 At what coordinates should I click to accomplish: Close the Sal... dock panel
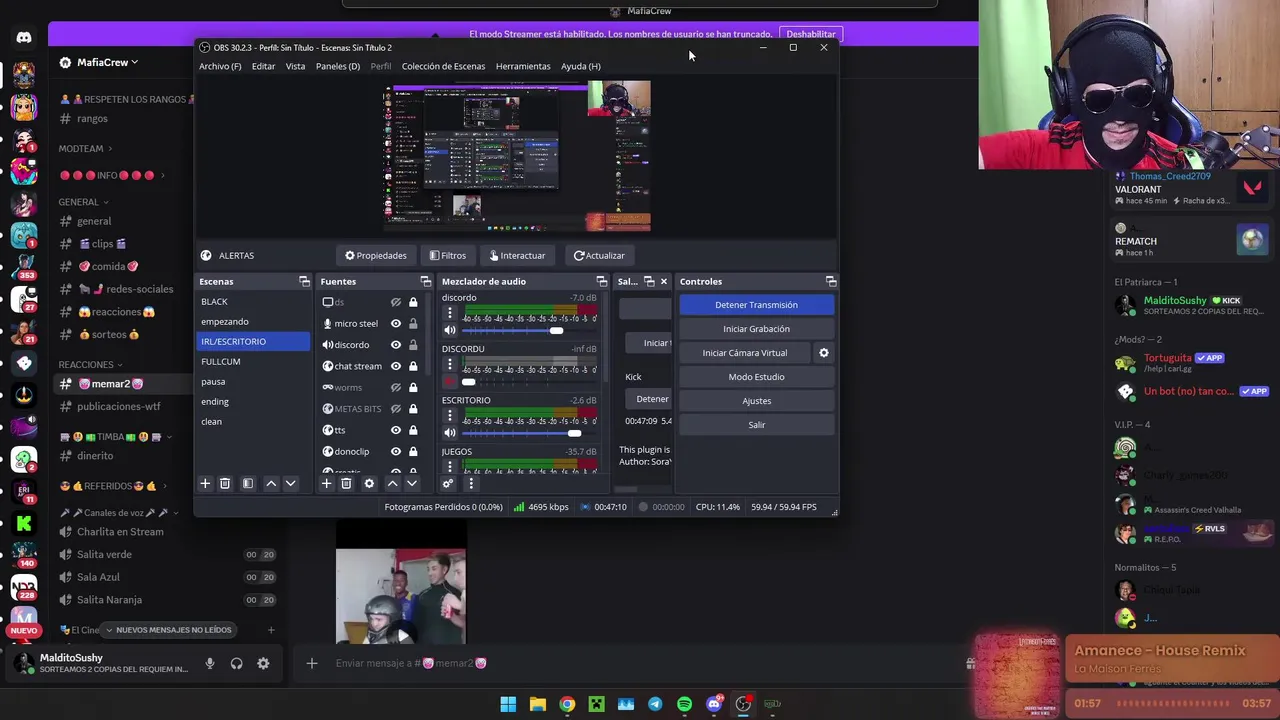click(663, 281)
